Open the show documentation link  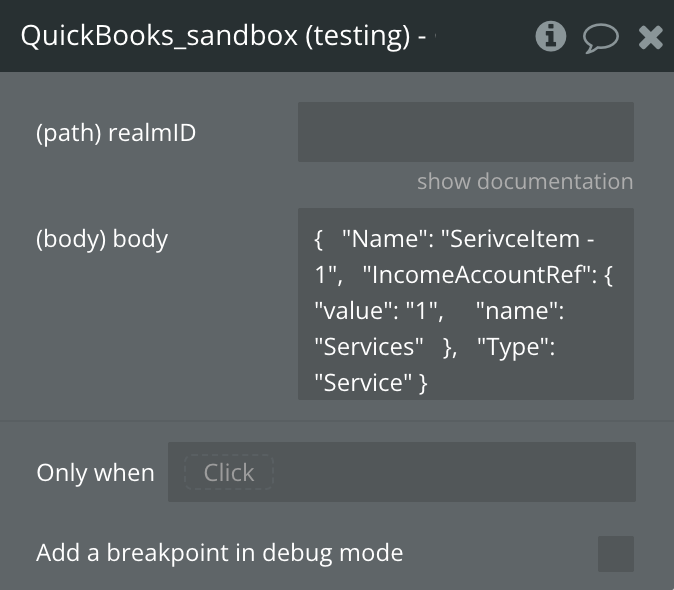click(x=525, y=181)
